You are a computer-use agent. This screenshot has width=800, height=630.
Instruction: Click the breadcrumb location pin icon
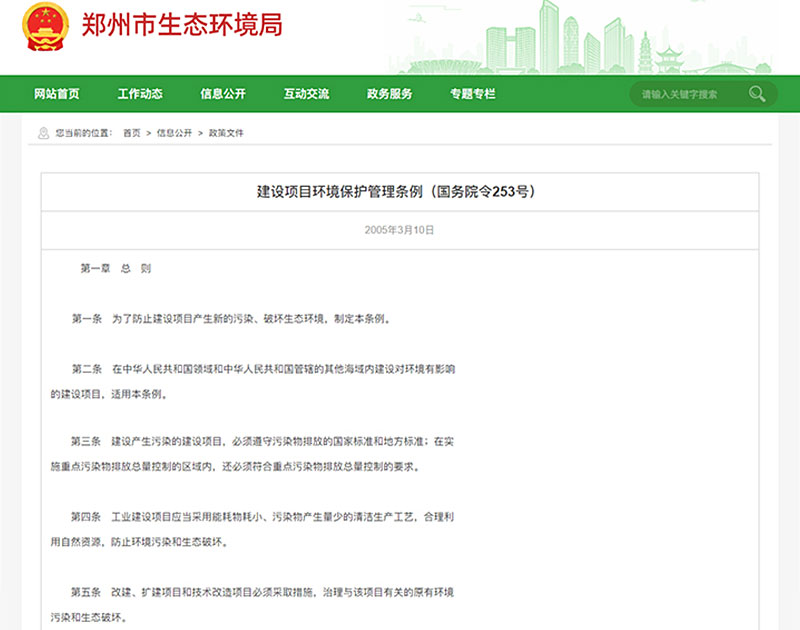[x=43, y=133]
